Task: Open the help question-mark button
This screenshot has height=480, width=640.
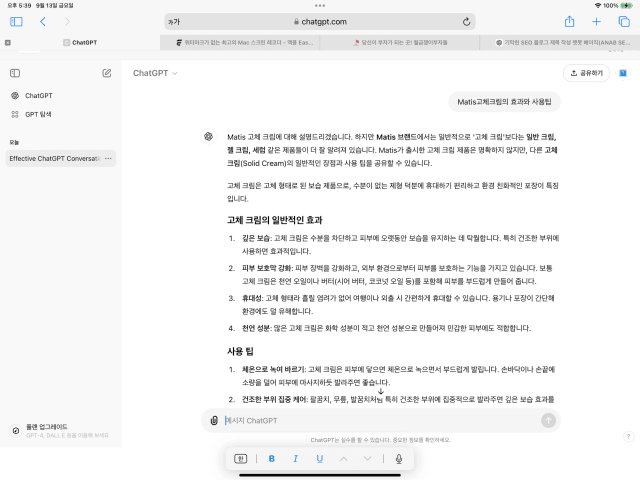Action: [x=628, y=436]
